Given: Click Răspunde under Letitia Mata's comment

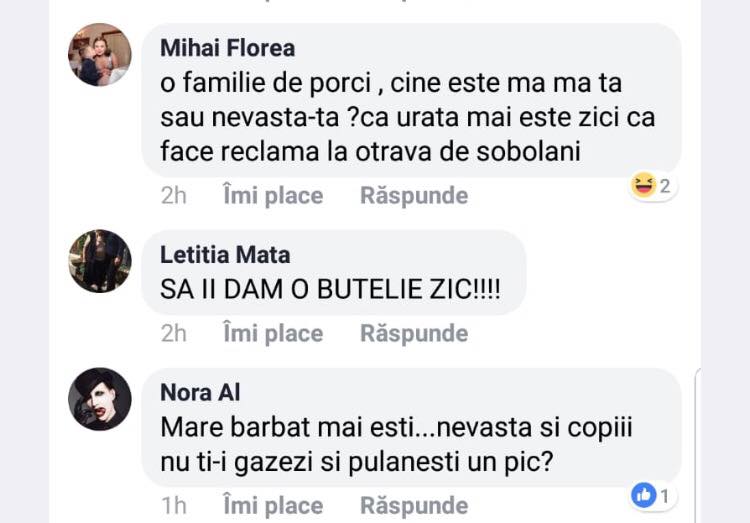Looking at the screenshot, I should coord(414,333).
